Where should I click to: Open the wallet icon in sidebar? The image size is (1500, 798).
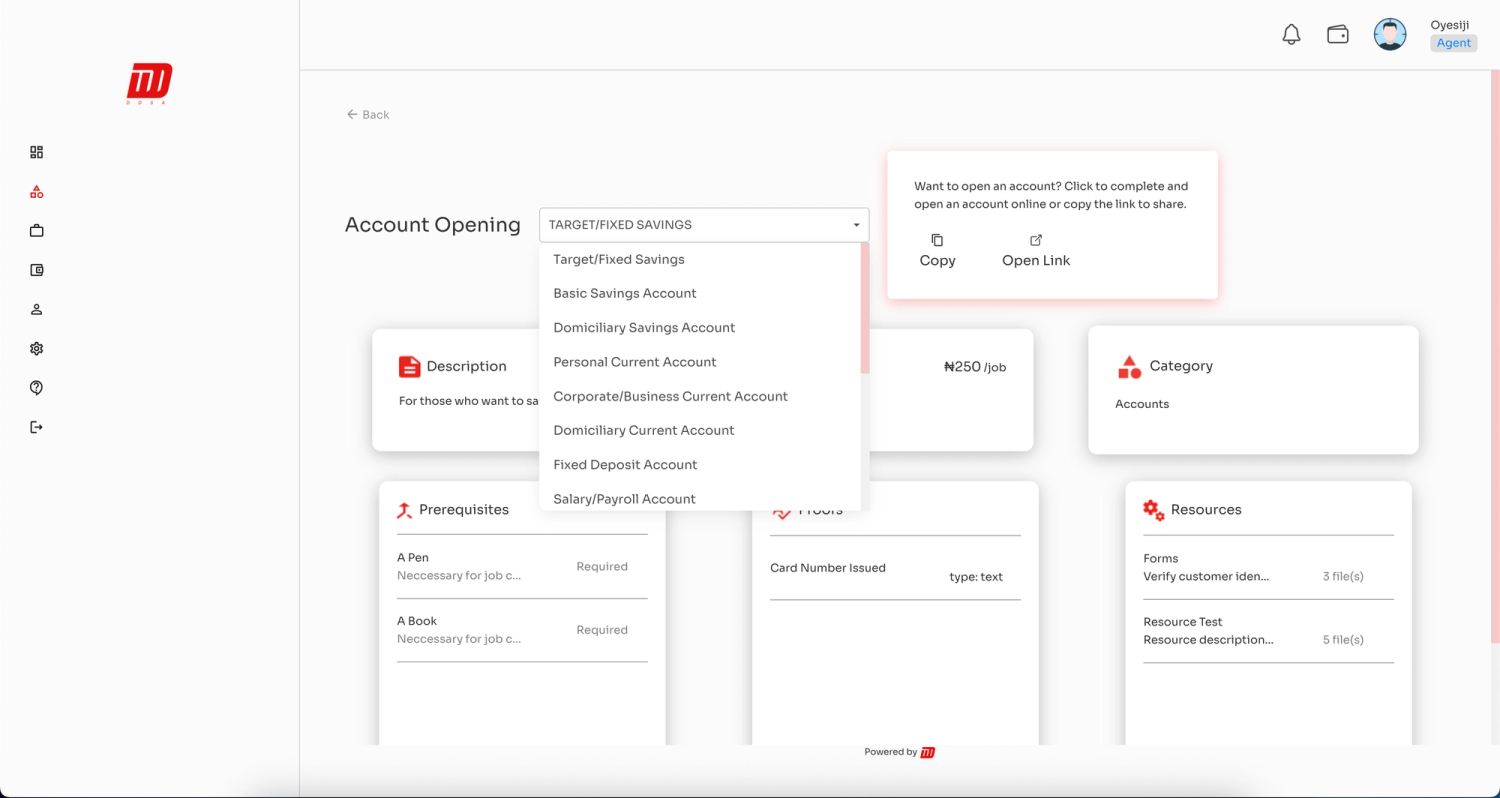(x=37, y=270)
